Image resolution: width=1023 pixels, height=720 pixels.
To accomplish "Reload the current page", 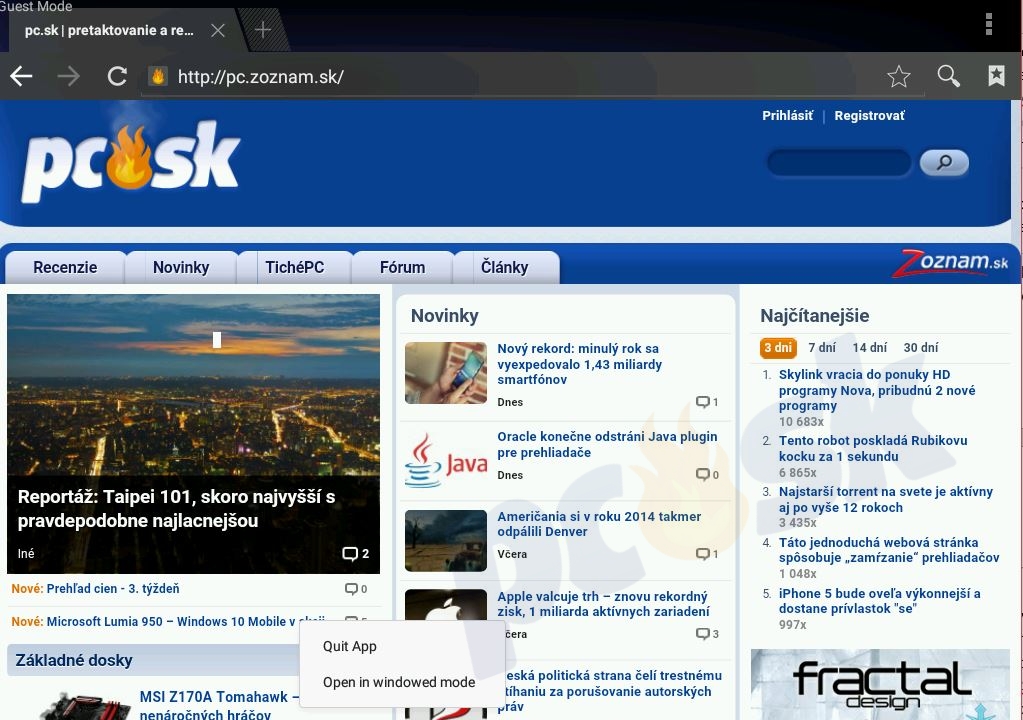I will [117, 76].
